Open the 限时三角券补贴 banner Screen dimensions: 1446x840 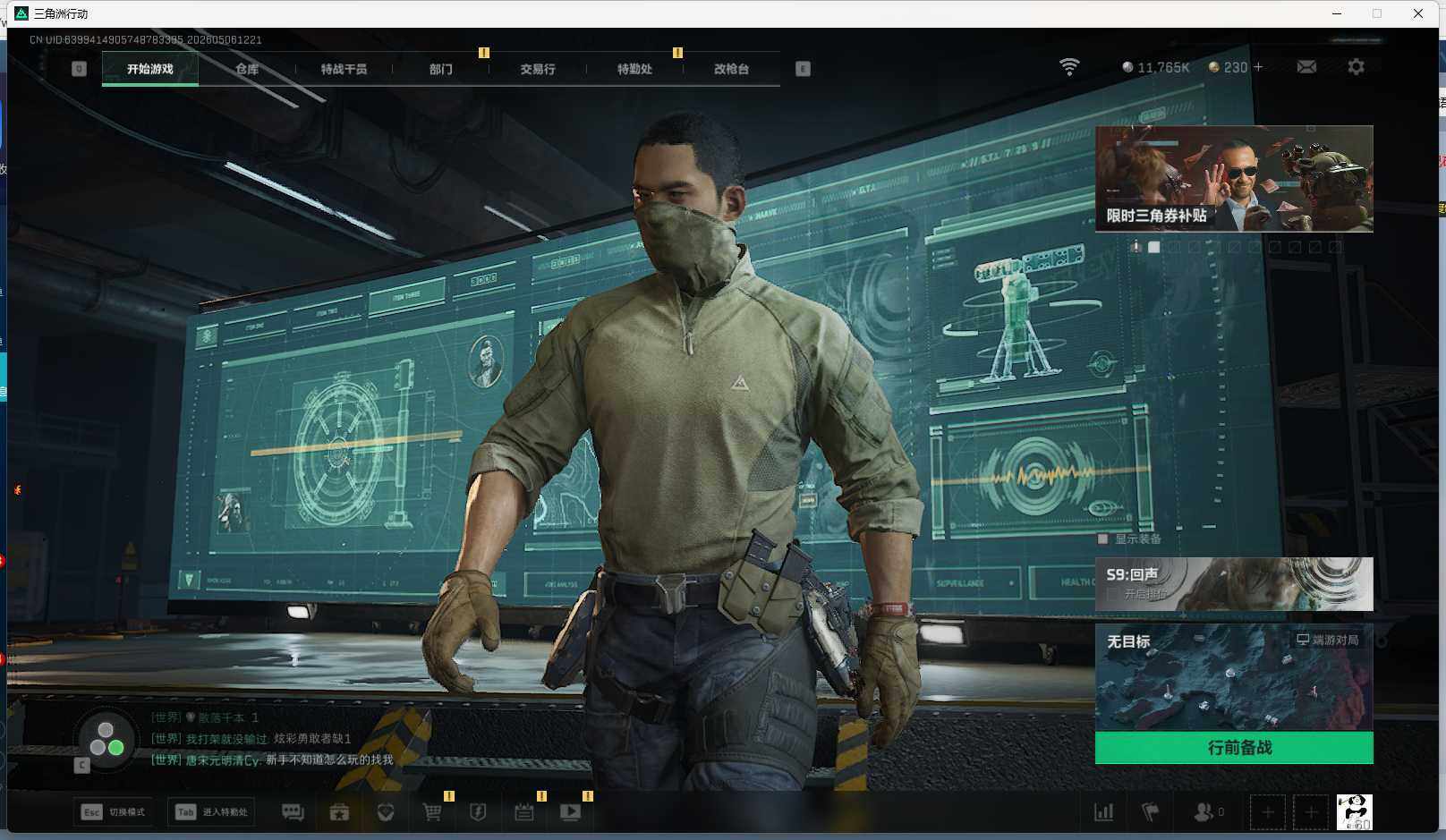[x=1234, y=179]
